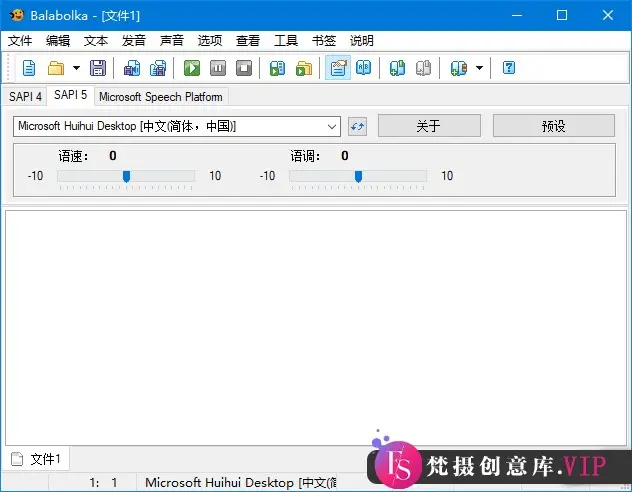Click the save audio file icon
The width and height of the screenshot is (632, 492).
(x=132, y=68)
